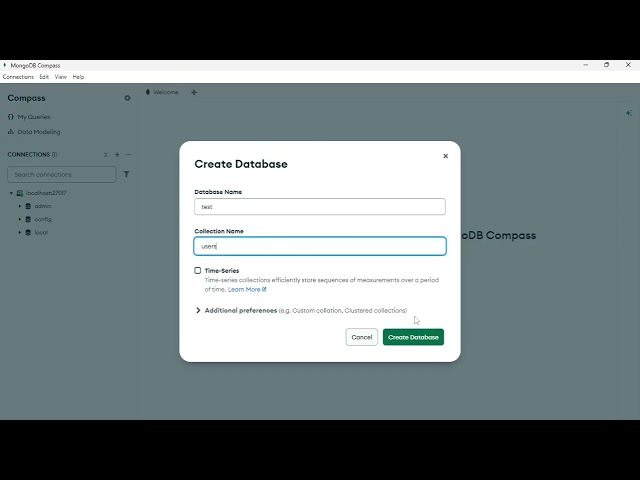
Task: Open Compass settings gear icon
Action: tap(127, 98)
